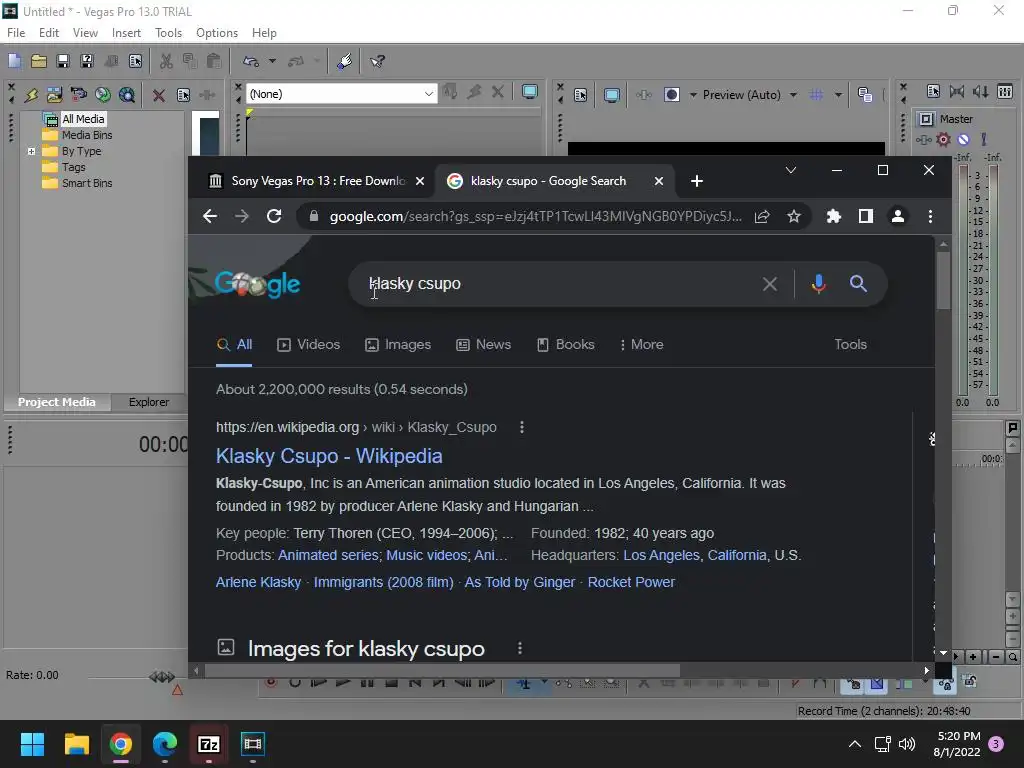This screenshot has width=1024, height=768.
Task: Select All Media in tree
Action: pyautogui.click(x=83, y=119)
